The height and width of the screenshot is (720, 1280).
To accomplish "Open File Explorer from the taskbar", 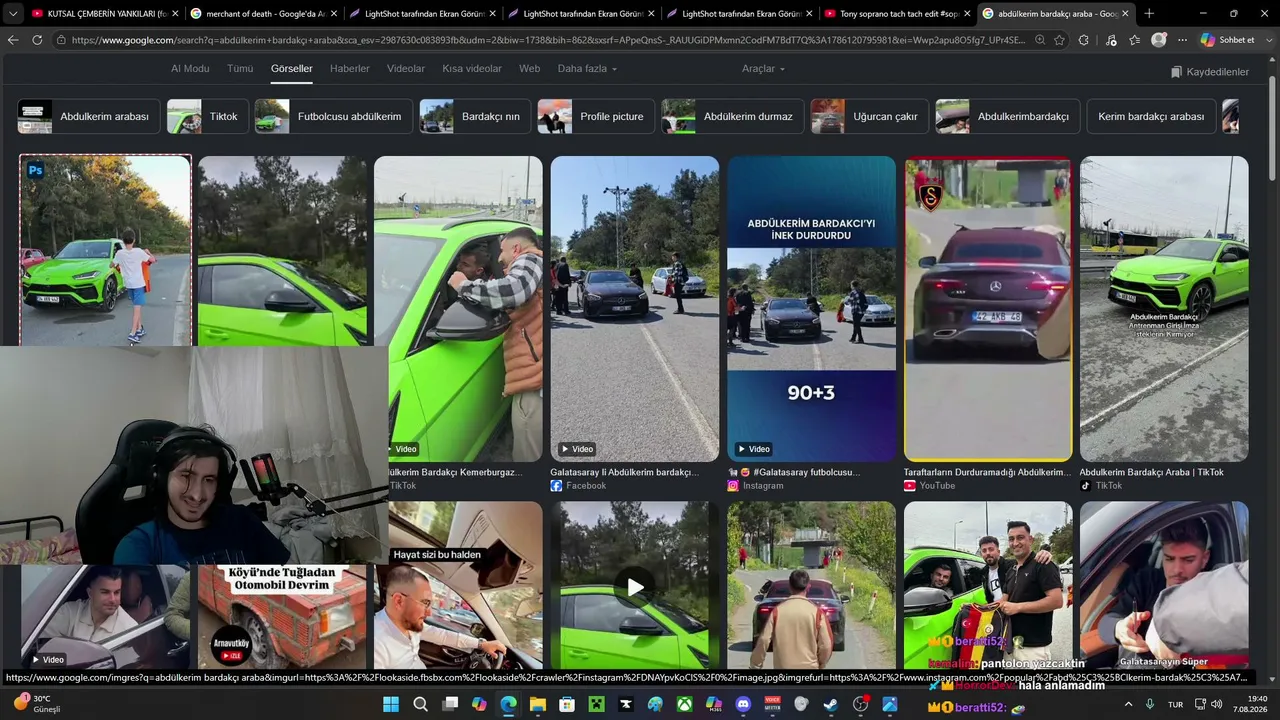I will click(x=538, y=704).
